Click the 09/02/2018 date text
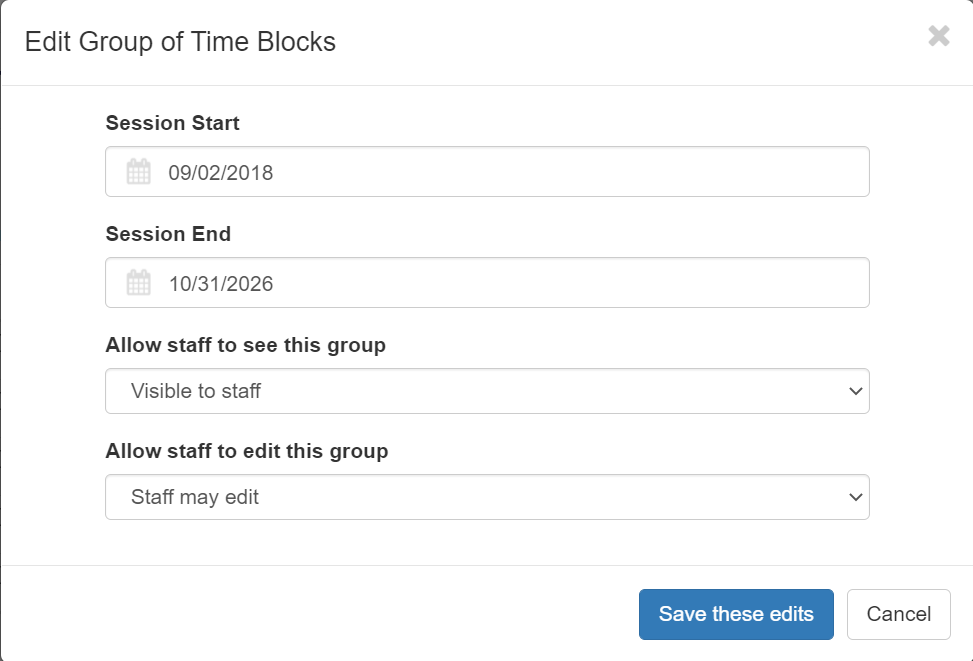This screenshot has height=661, width=973. click(221, 173)
